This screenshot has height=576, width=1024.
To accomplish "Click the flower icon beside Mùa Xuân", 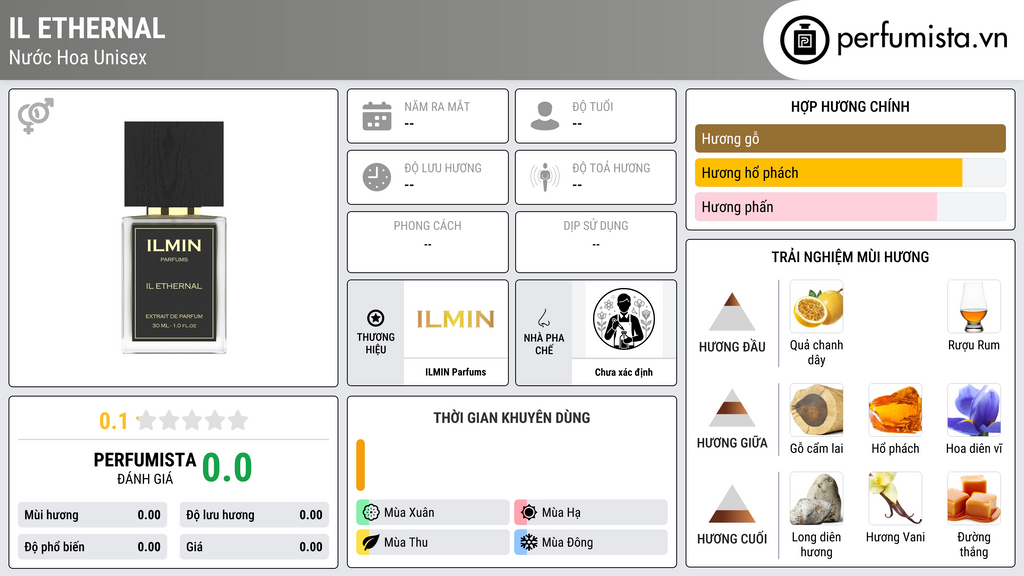I will [371, 513].
